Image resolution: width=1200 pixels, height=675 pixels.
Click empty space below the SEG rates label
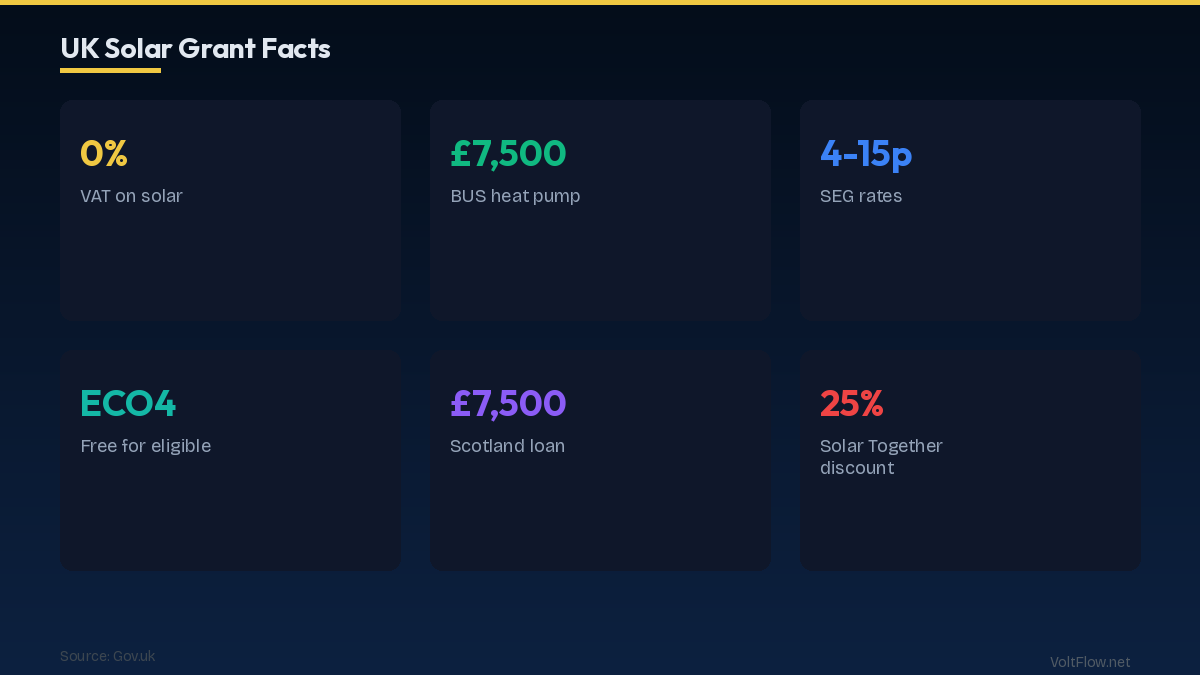[970, 265]
